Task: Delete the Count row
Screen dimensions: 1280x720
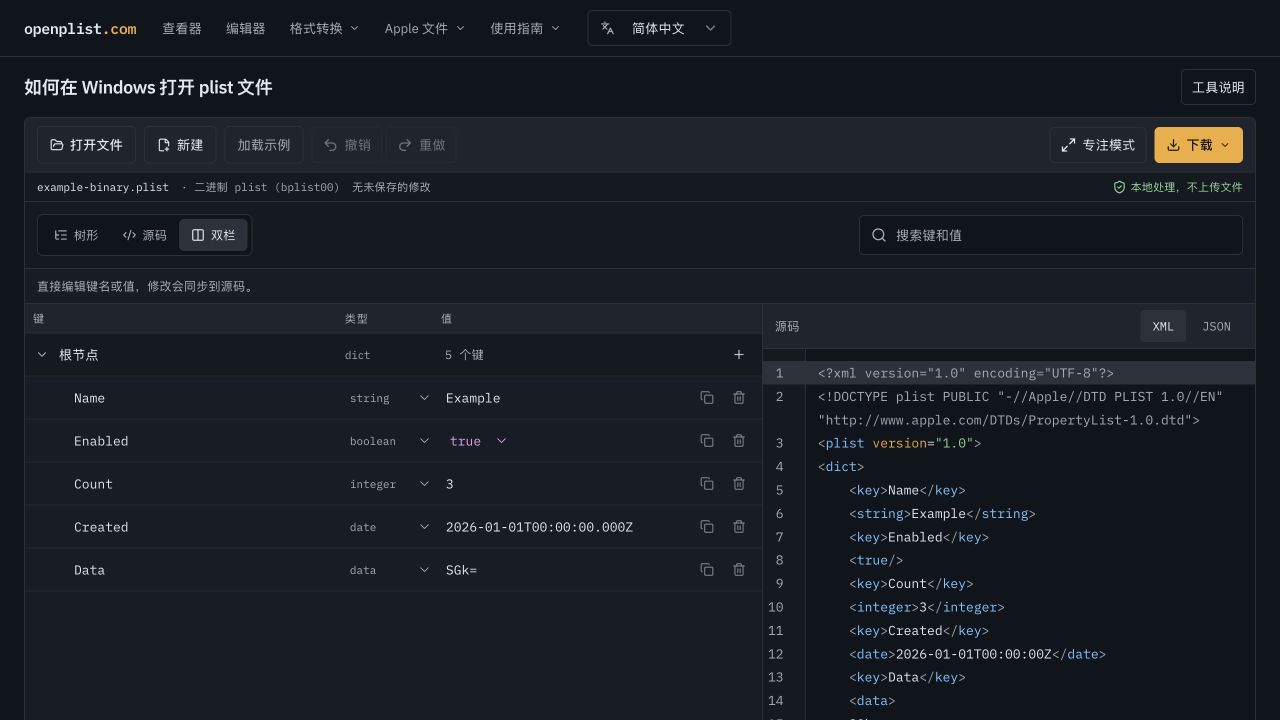Action: 739,484
